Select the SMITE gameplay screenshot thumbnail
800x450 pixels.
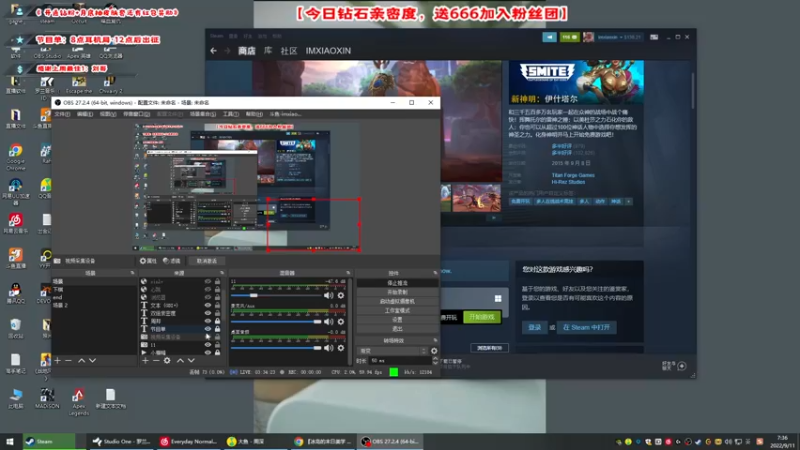(477, 198)
